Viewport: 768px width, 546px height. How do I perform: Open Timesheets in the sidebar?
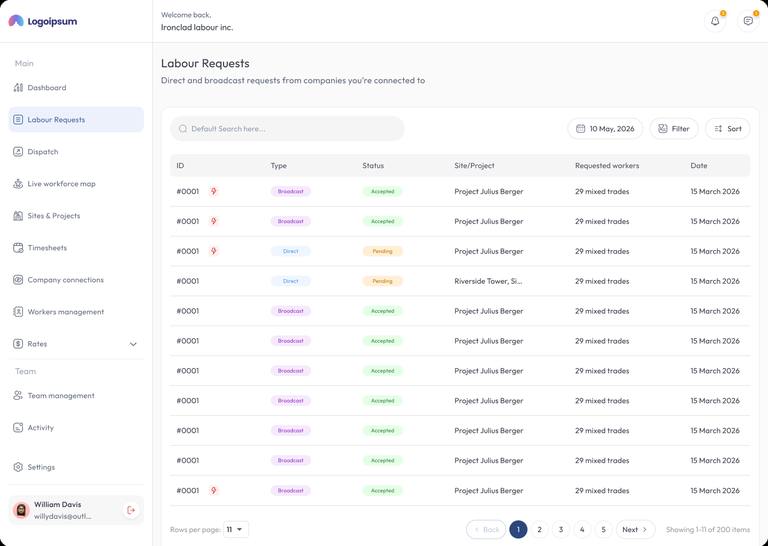point(76,248)
